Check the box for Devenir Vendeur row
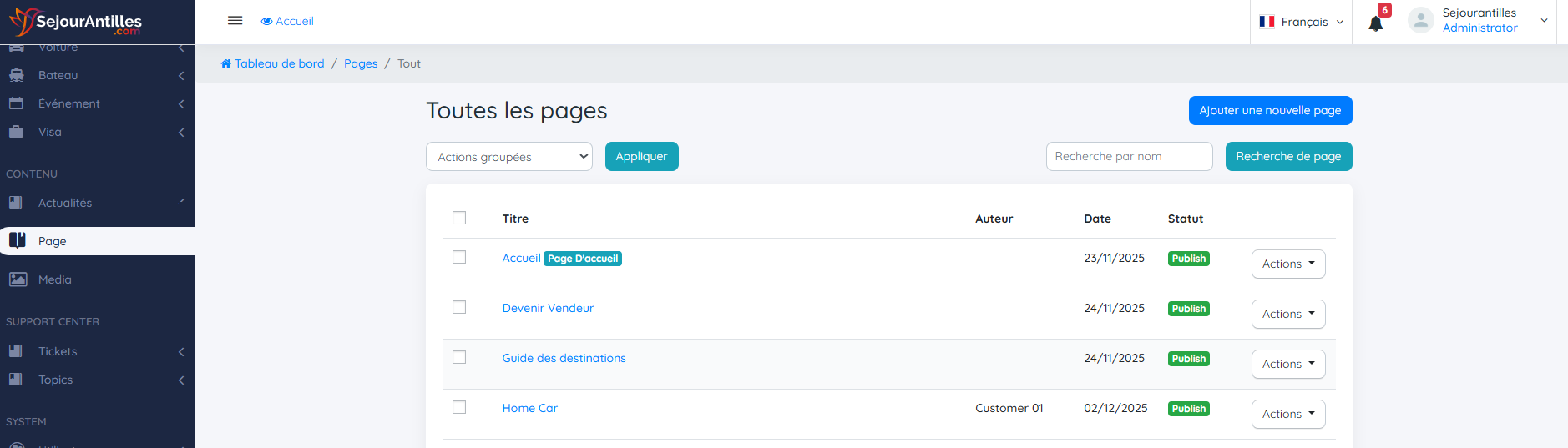 [459, 307]
